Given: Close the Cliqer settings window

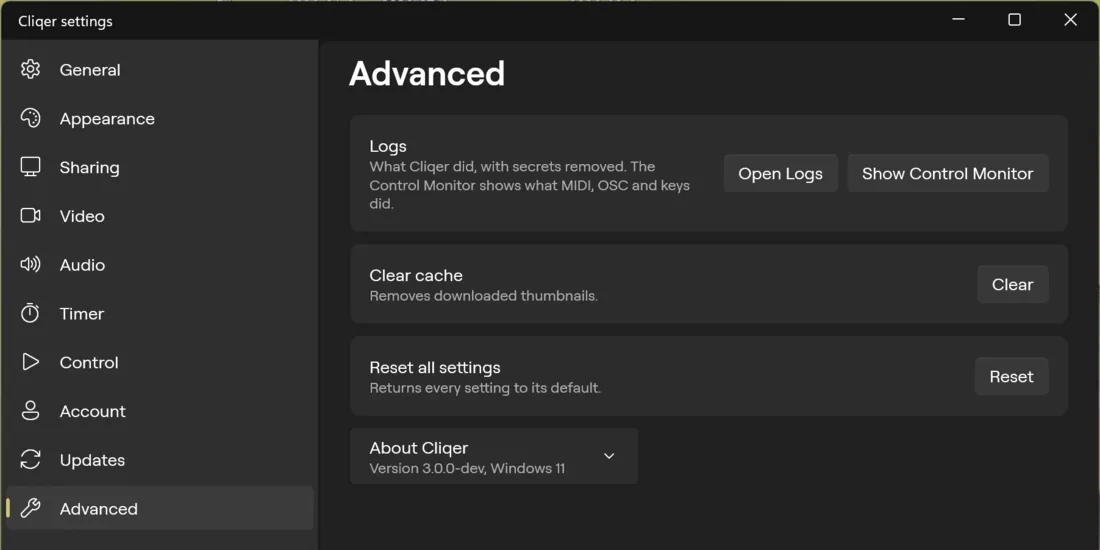Looking at the screenshot, I should click(x=1071, y=20).
